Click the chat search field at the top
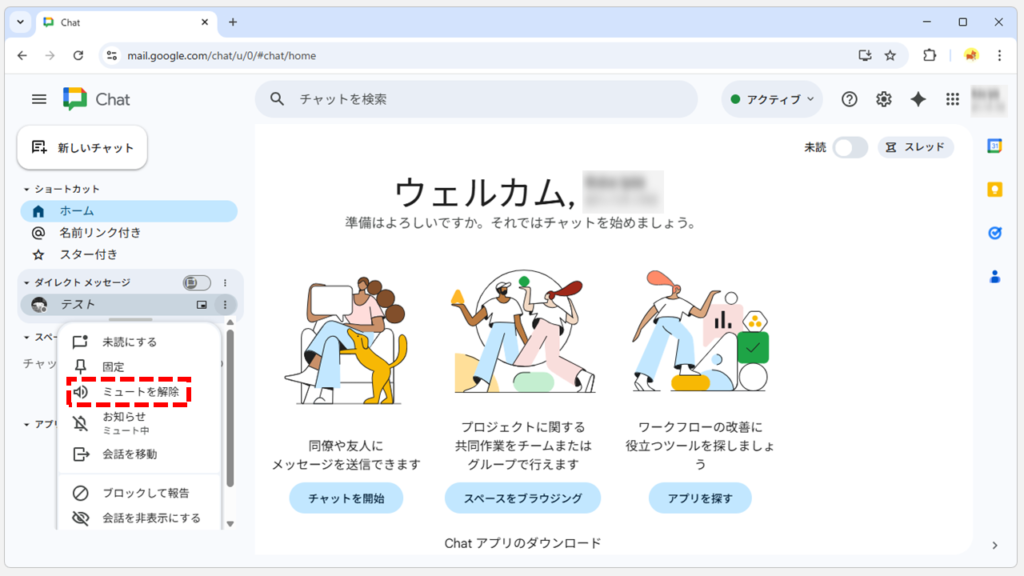The image size is (1024, 576). pyautogui.click(x=477, y=99)
